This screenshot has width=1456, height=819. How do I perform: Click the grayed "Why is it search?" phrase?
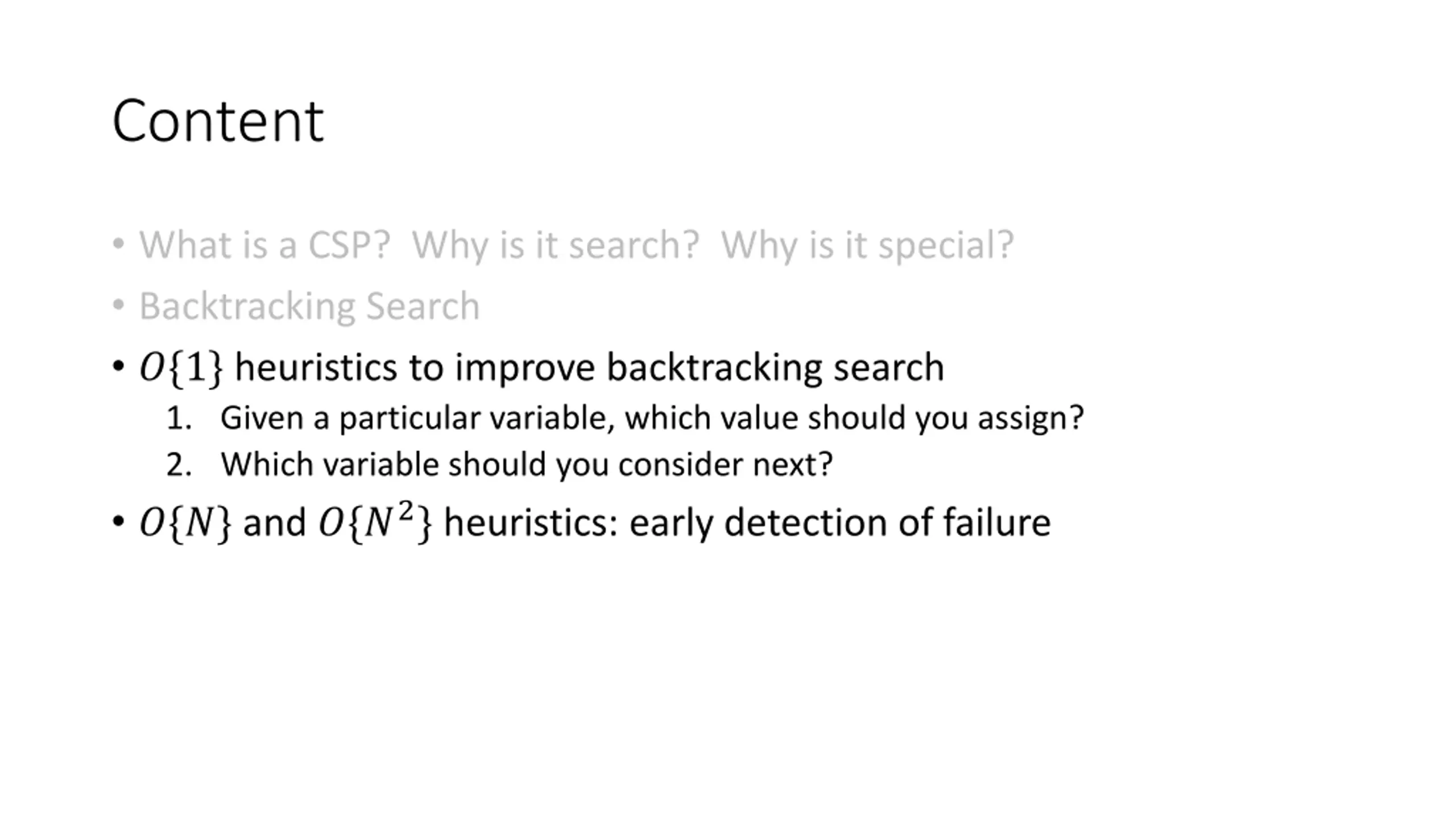(555, 245)
